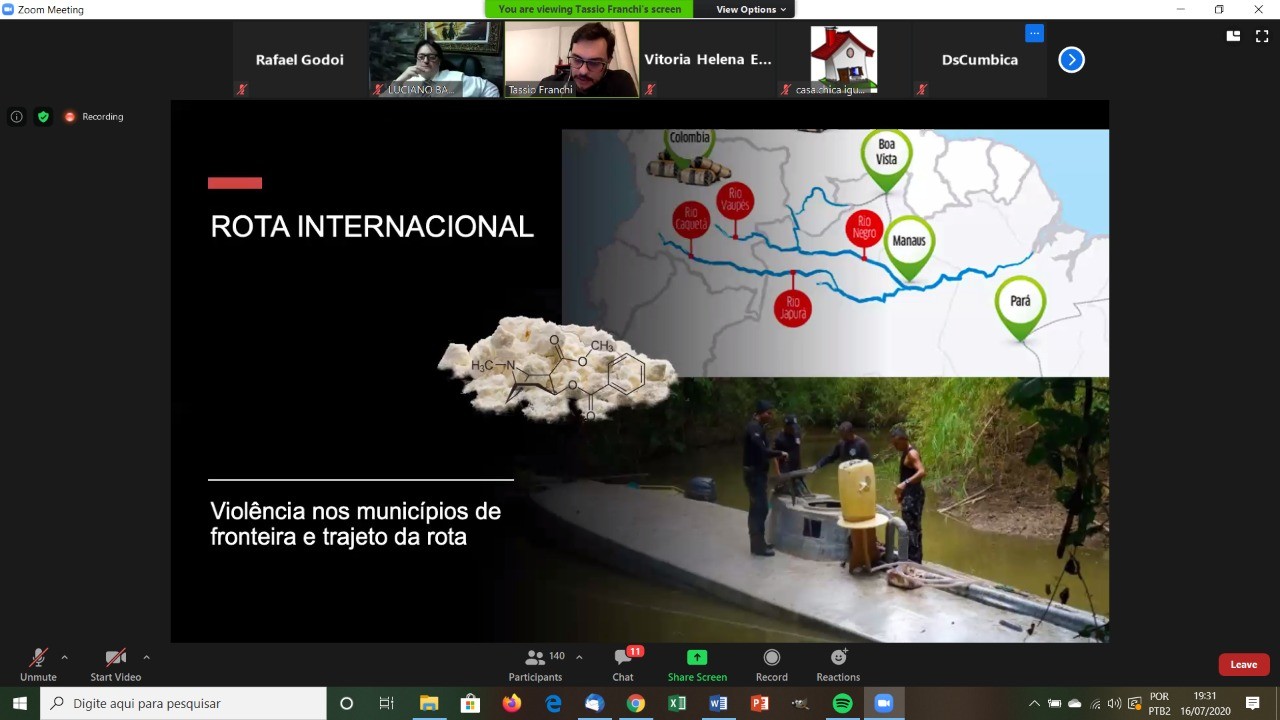1280x720 pixels.
Task: Toggle camera with Start Video
Action: point(116,664)
